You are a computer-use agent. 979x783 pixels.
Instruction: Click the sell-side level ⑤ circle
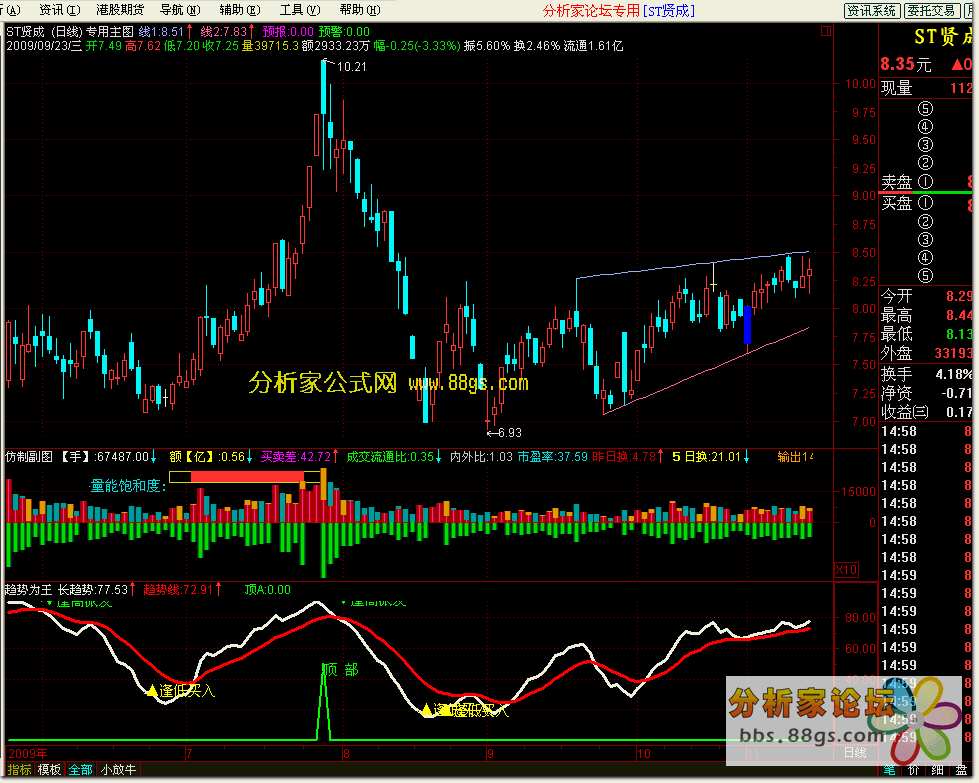925,109
